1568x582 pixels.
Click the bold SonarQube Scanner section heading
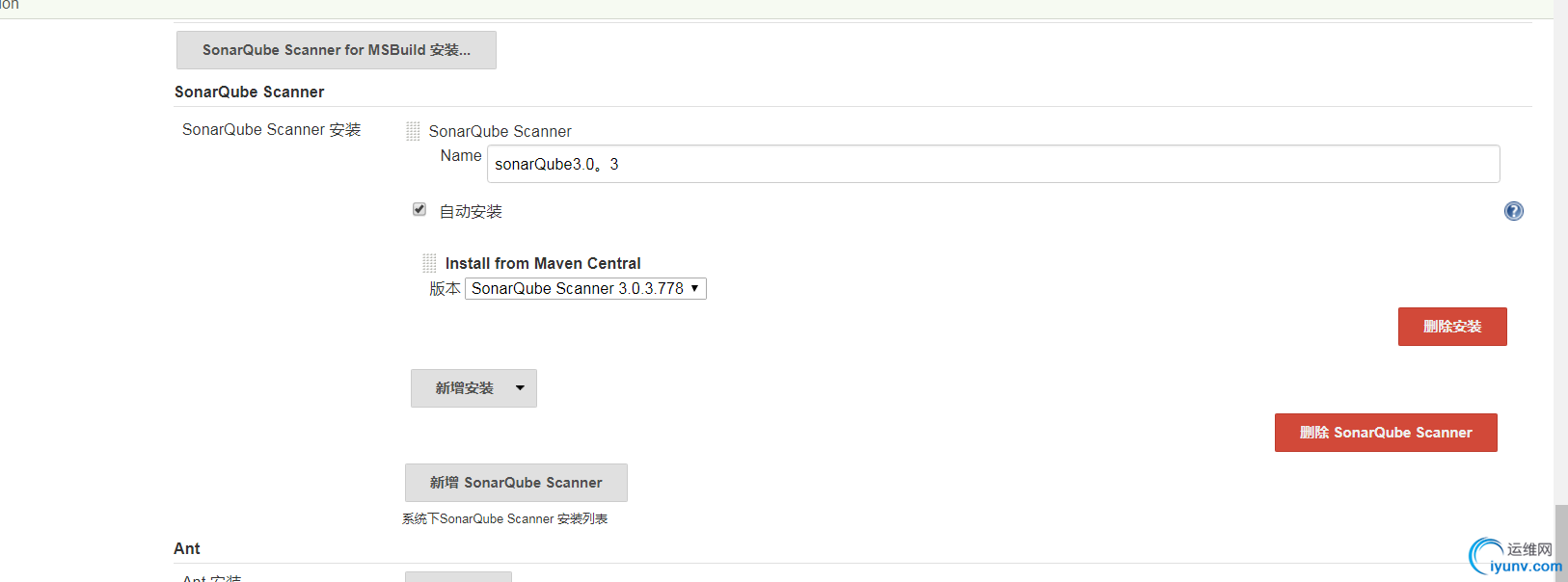pos(249,92)
